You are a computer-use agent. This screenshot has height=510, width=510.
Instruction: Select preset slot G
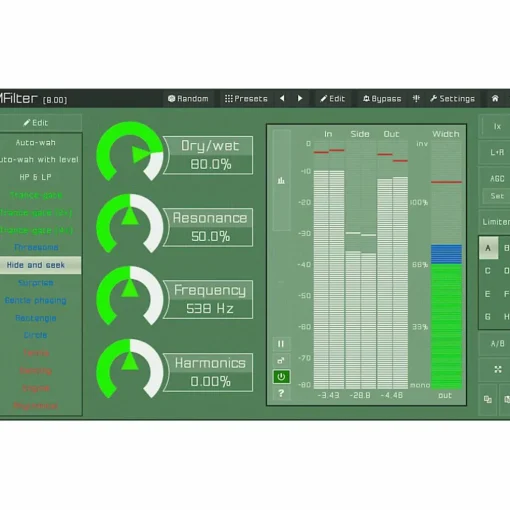coord(488,316)
